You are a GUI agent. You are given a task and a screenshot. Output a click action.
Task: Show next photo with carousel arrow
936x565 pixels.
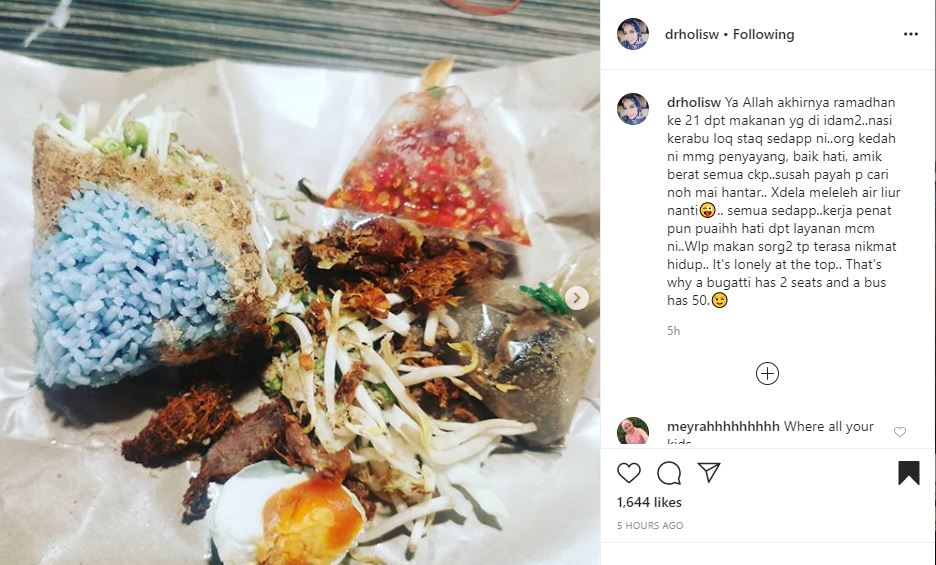(x=577, y=298)
